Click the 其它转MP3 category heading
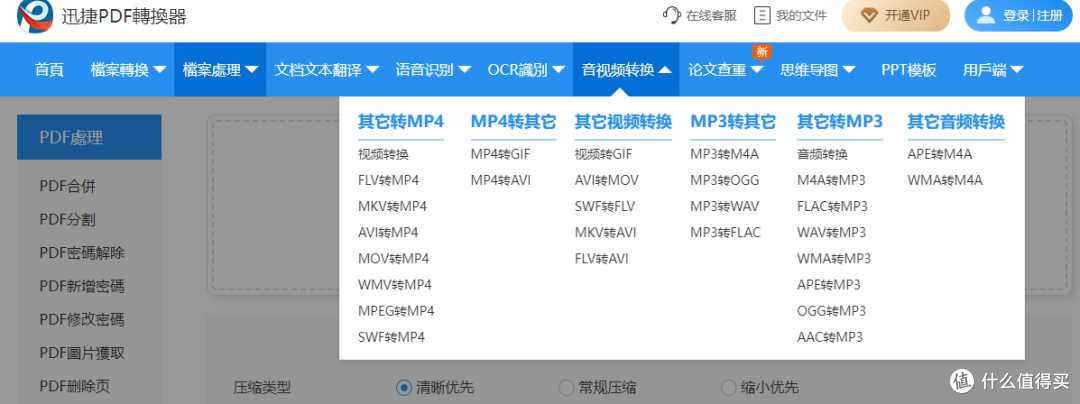1080x404 pixels. [x=840, y=122]
